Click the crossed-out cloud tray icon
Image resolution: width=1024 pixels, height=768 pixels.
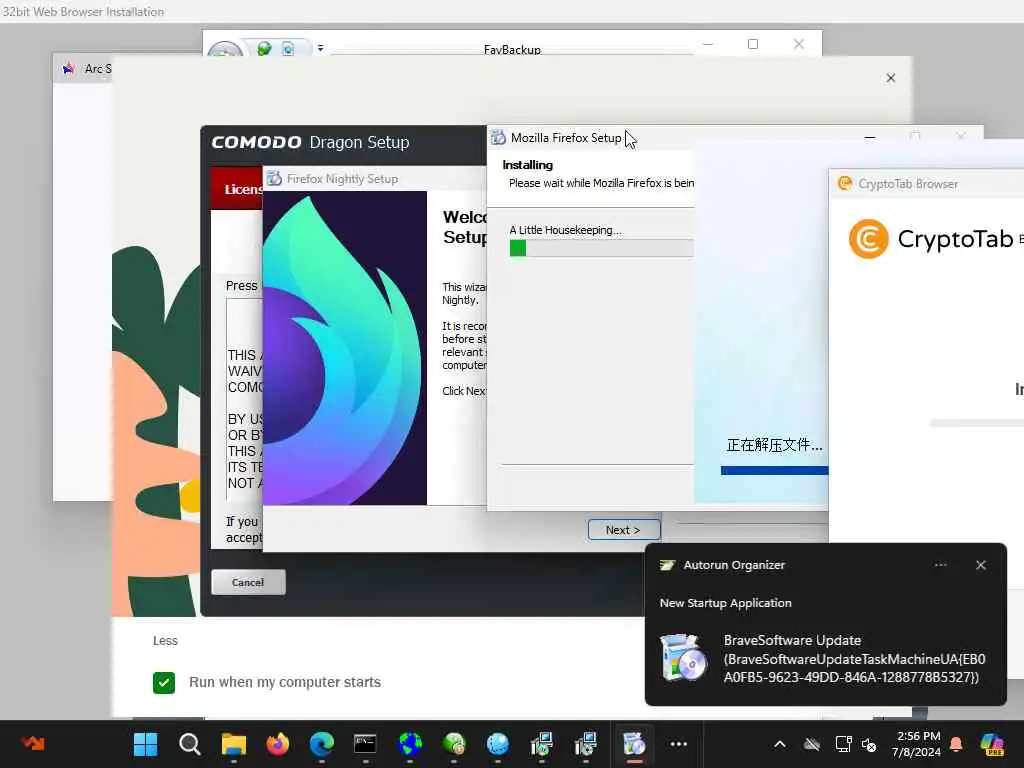pos(812,744)
